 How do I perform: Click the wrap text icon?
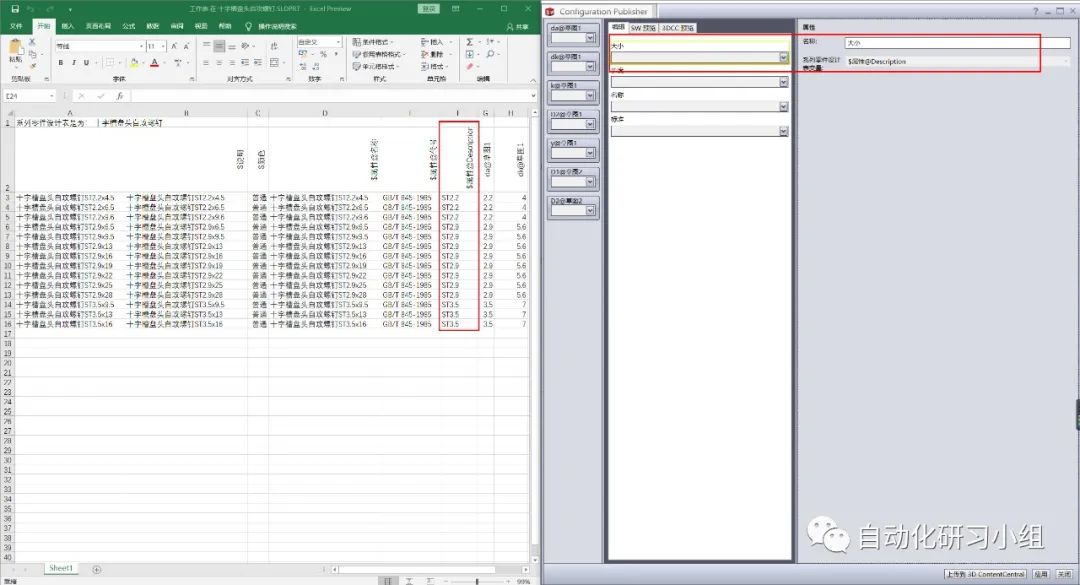pos(273,46)
